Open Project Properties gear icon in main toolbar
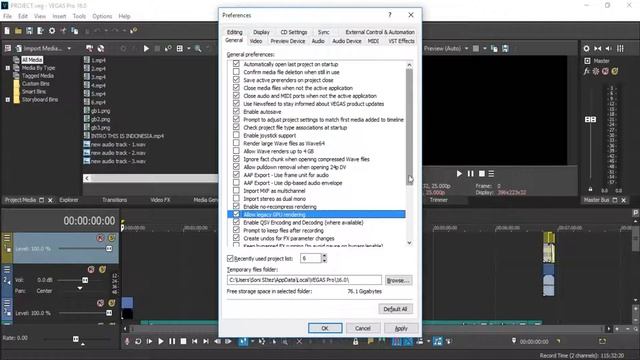The height and width of the screenshot is (360, 640). (52, 31)
